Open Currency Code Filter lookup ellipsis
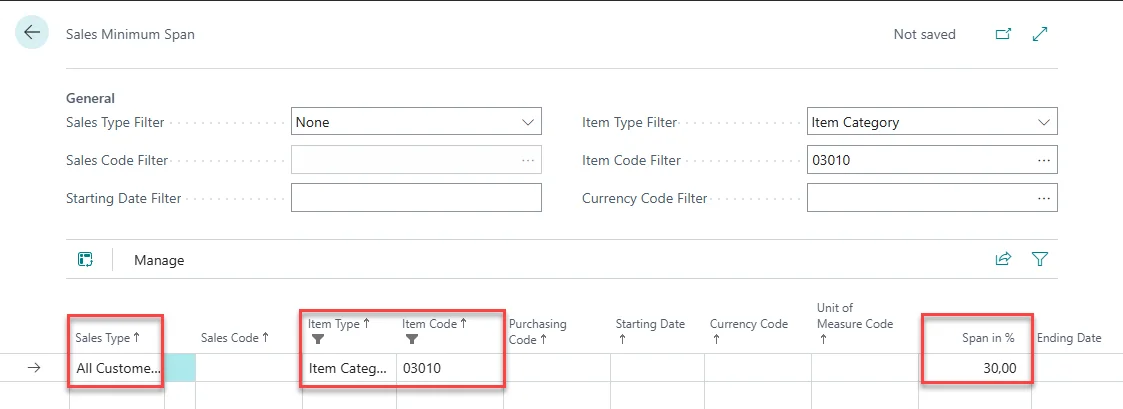Viewport: 1123px width, 409px height. point(1044,198)
